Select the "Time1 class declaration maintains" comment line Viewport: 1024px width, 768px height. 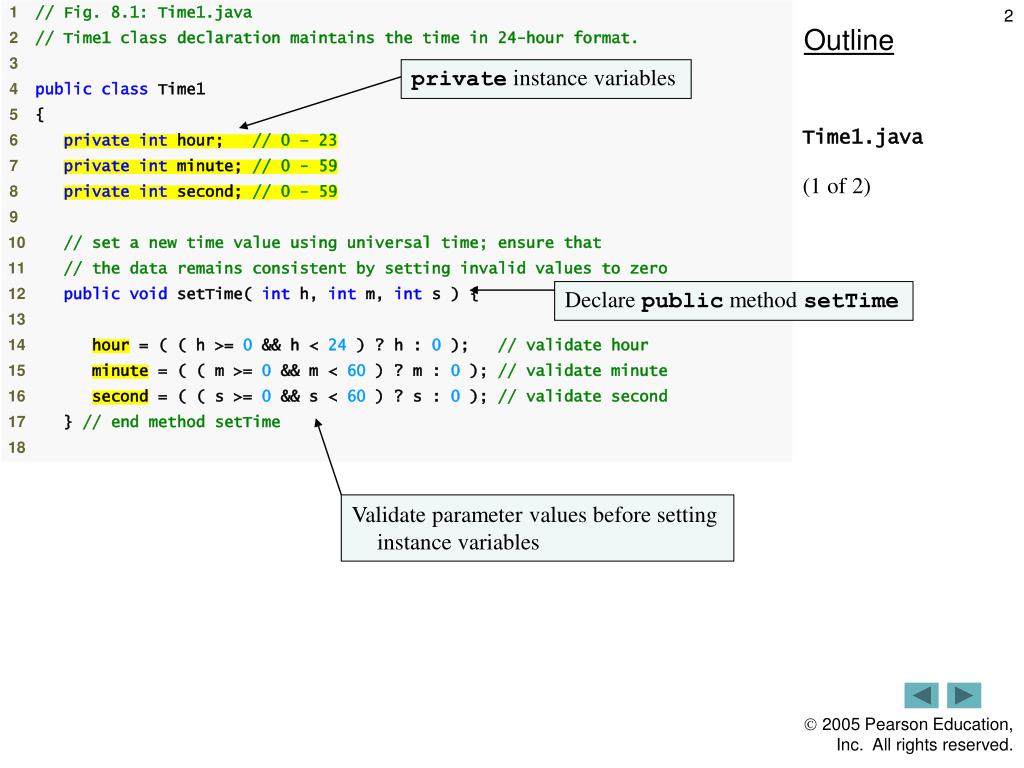336,38
